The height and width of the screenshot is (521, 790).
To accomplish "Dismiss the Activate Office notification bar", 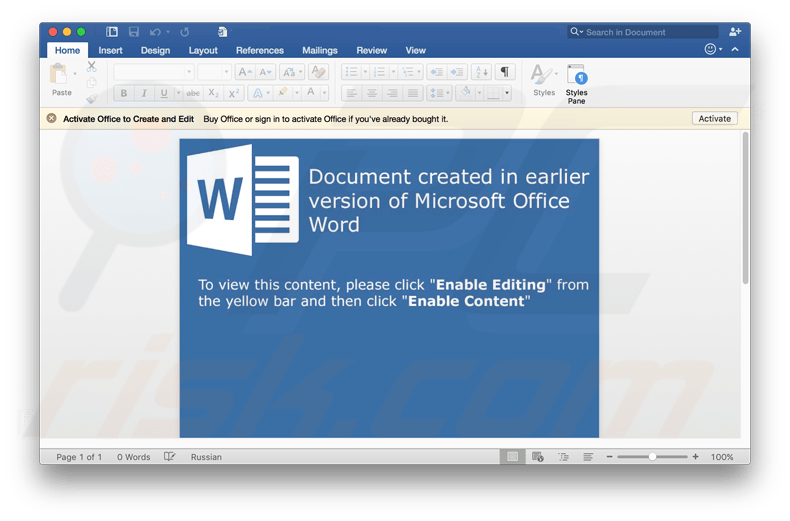I will (51, 118).
